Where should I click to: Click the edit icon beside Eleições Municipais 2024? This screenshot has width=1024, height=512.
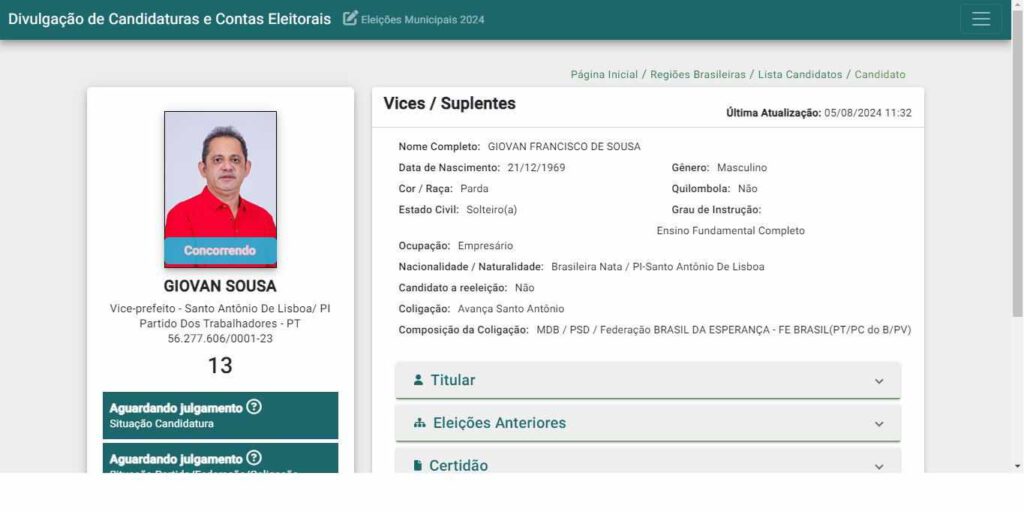[350, 18]
